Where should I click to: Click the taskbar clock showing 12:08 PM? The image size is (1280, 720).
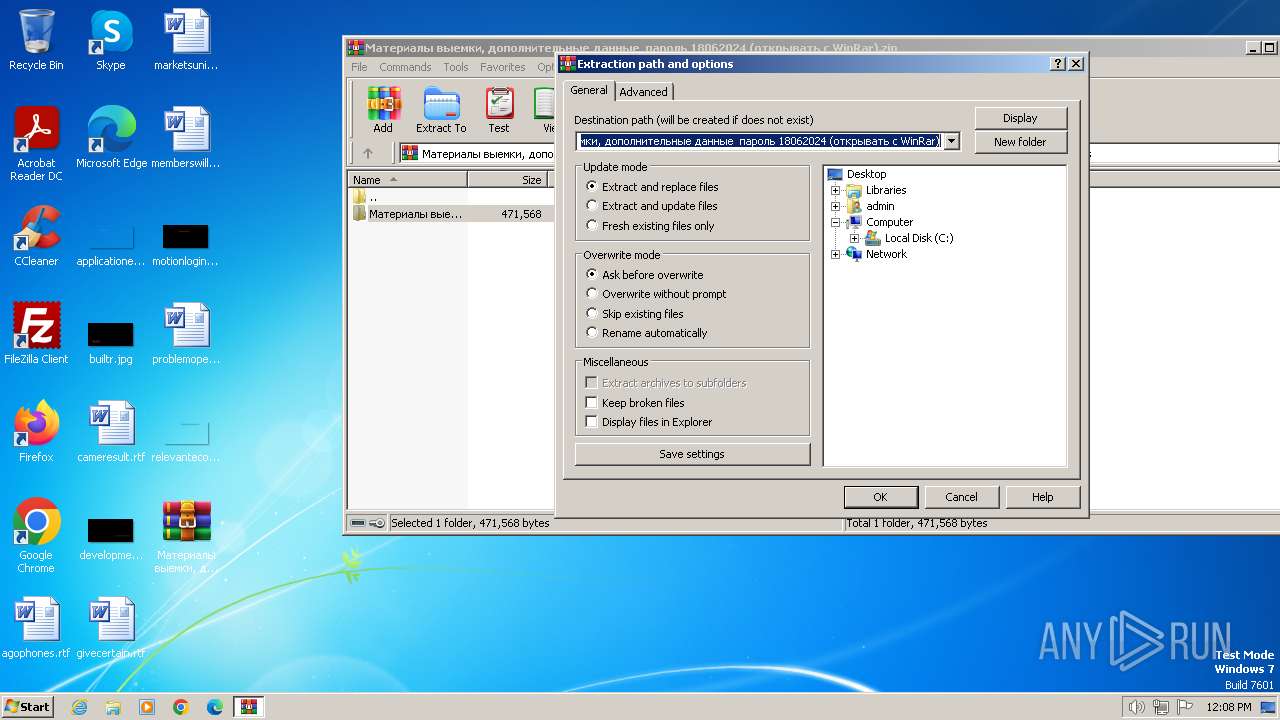(x=1229, y=707)
